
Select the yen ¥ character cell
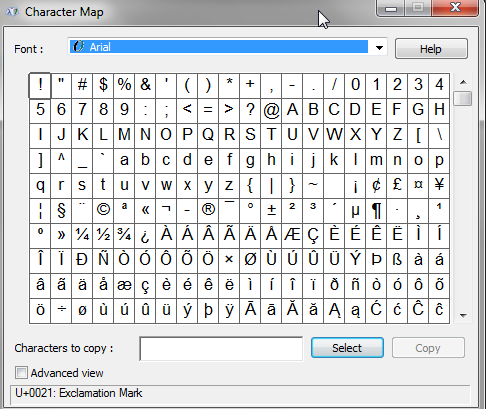tap(439, 186)
